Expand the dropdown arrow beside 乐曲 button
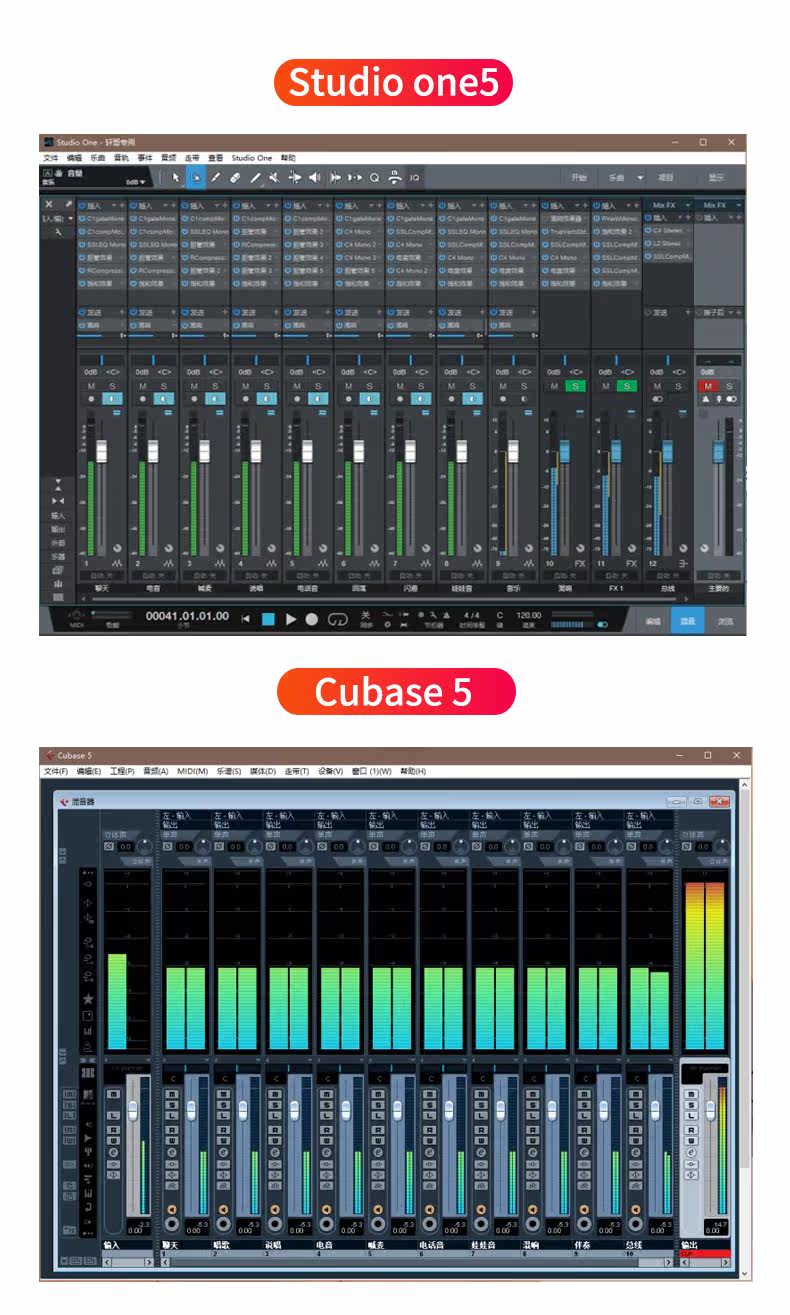Viewport: 790px width, 1315px height. tap(640, 177)
